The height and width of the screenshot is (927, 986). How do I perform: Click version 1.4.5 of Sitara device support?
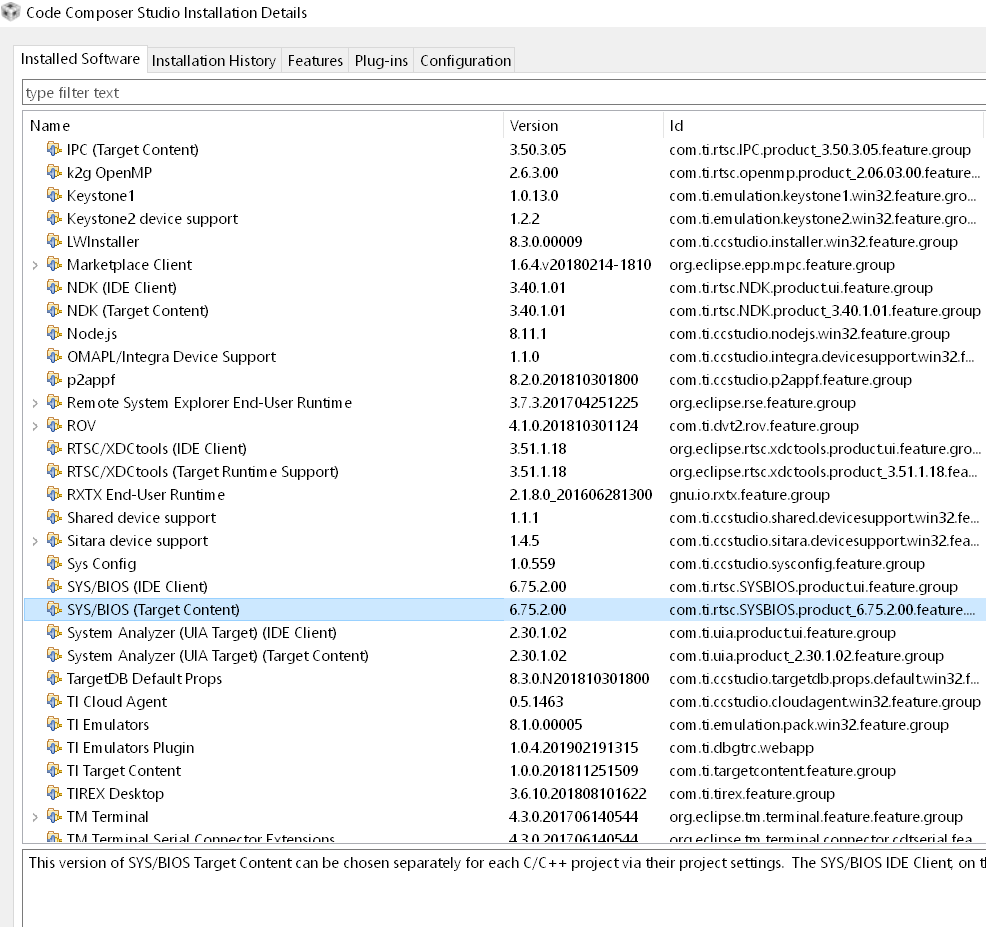click(x=524, y=541)
